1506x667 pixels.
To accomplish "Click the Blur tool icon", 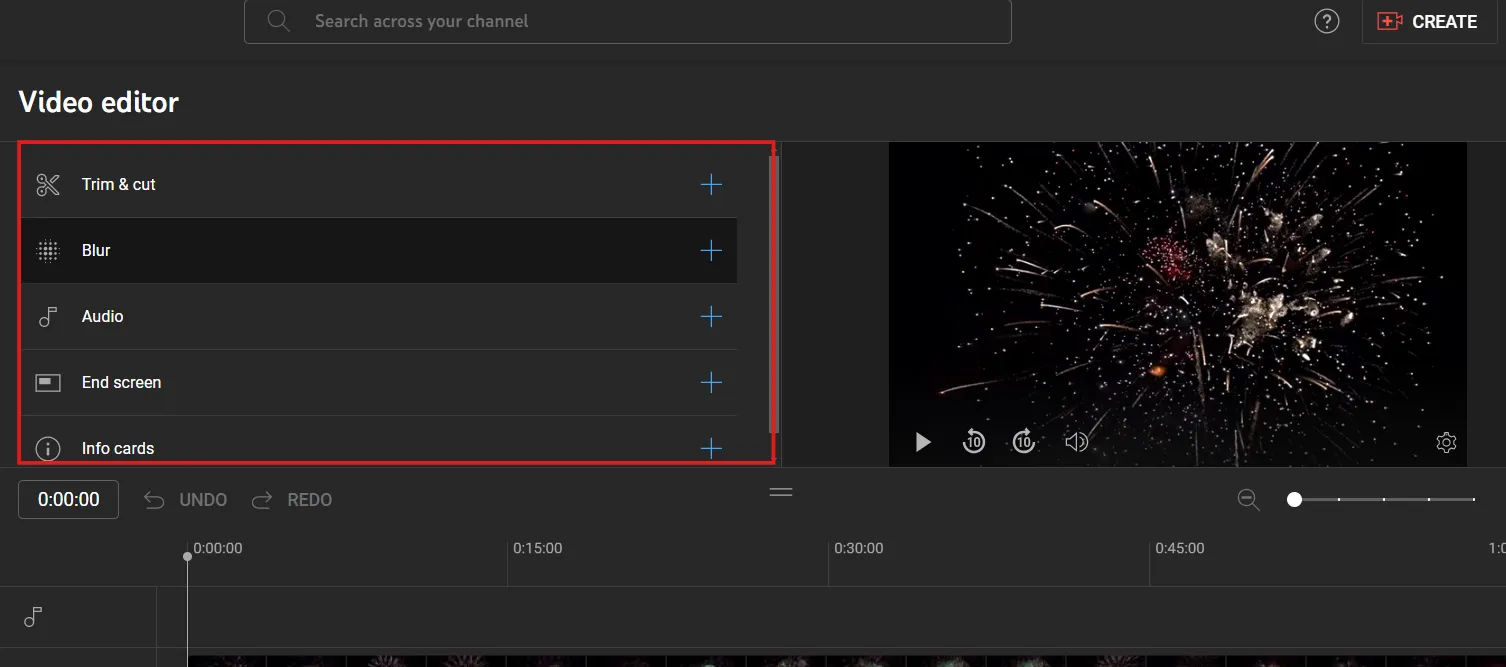I will coord(47,250).
